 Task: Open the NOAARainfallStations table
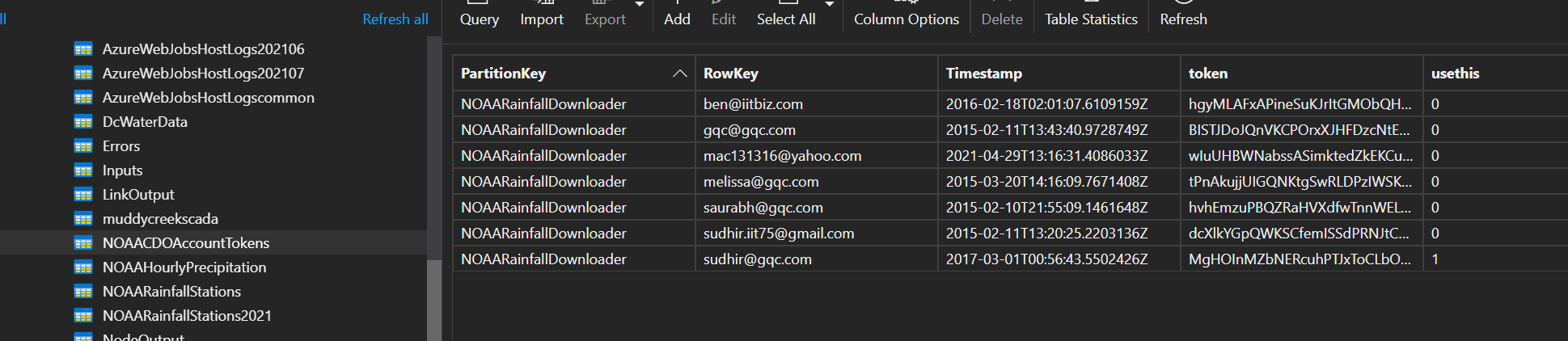171,292
